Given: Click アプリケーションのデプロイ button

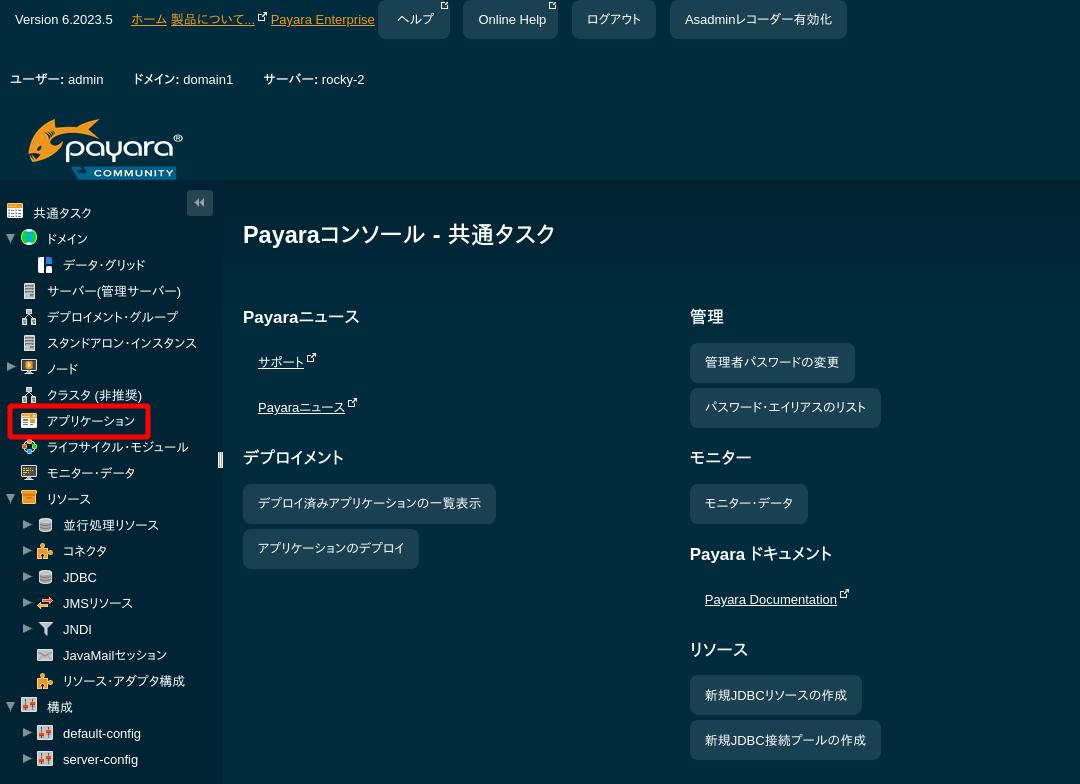Looking at the screenshot, I should [331, 548].
